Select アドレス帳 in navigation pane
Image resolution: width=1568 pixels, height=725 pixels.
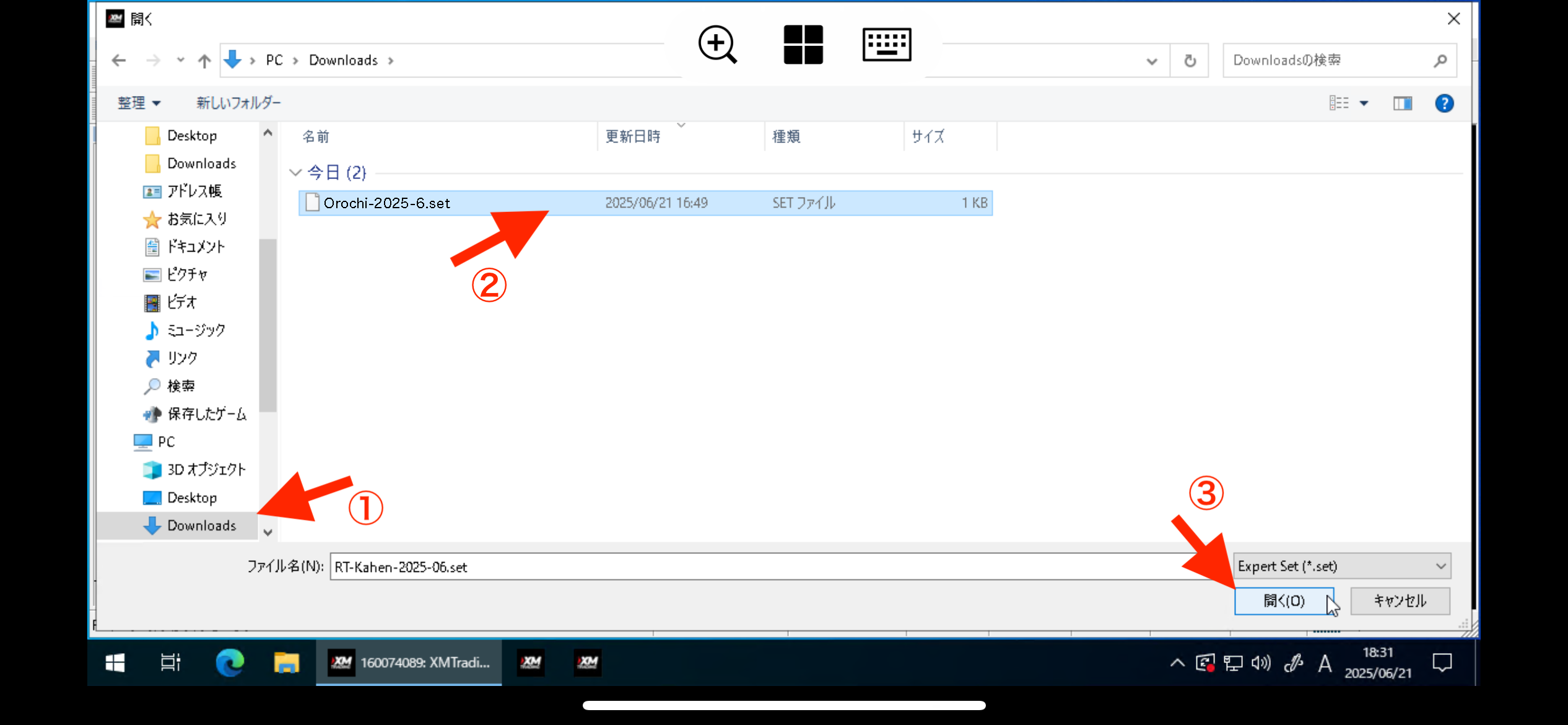point(194,191)
